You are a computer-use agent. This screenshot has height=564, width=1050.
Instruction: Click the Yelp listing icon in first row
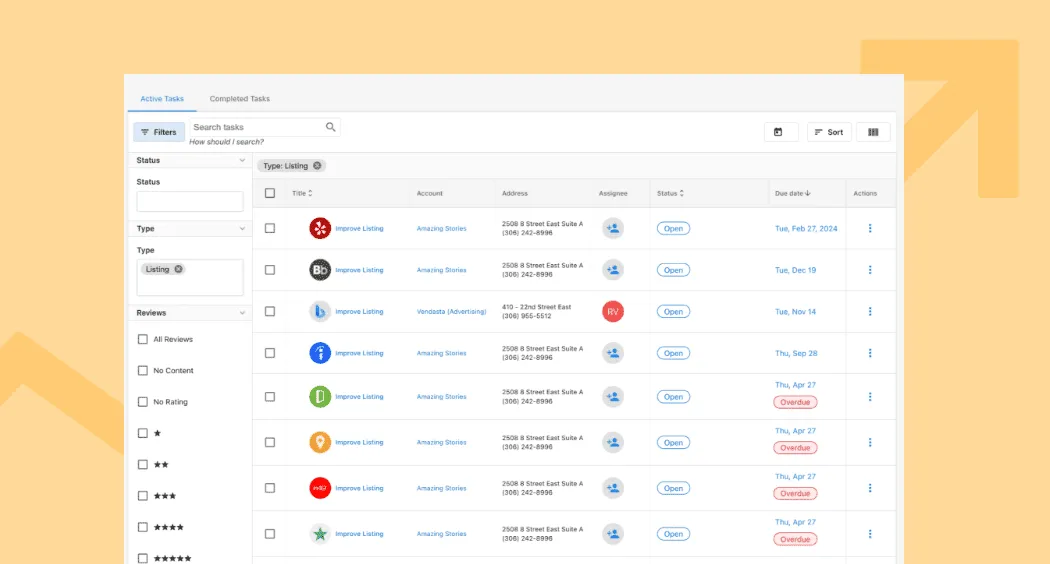320,228
